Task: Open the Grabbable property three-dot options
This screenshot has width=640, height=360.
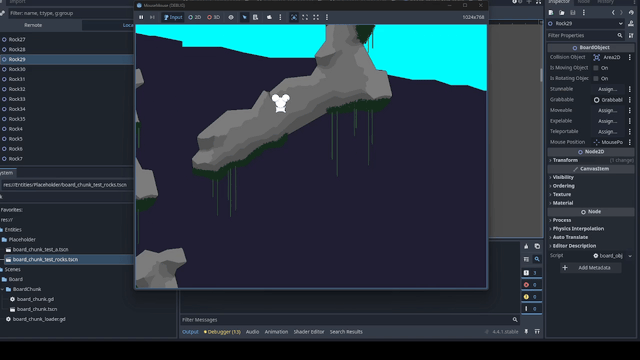Action: click(629, 100)
